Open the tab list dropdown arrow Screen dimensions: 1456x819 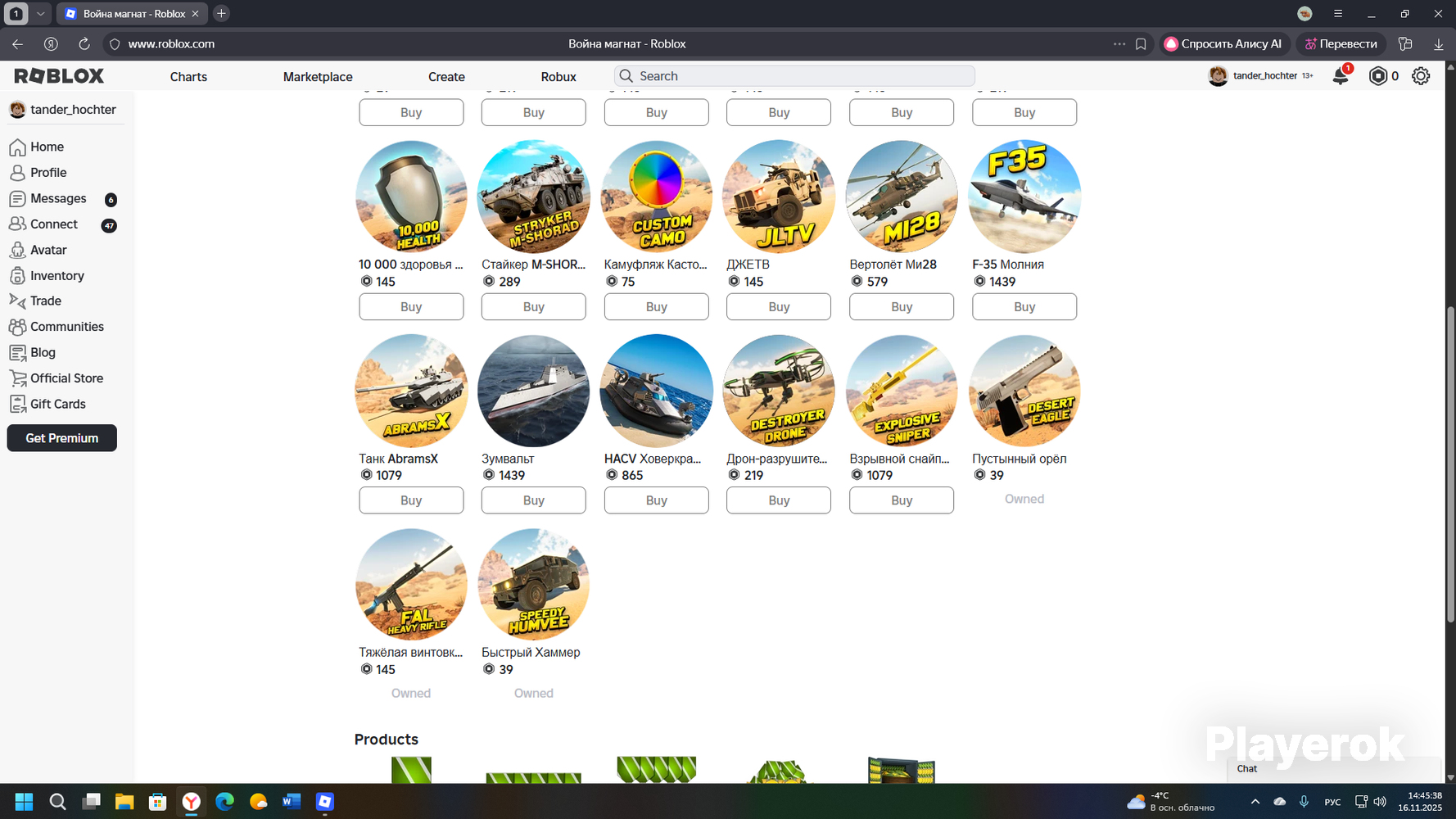pos(40,14)
